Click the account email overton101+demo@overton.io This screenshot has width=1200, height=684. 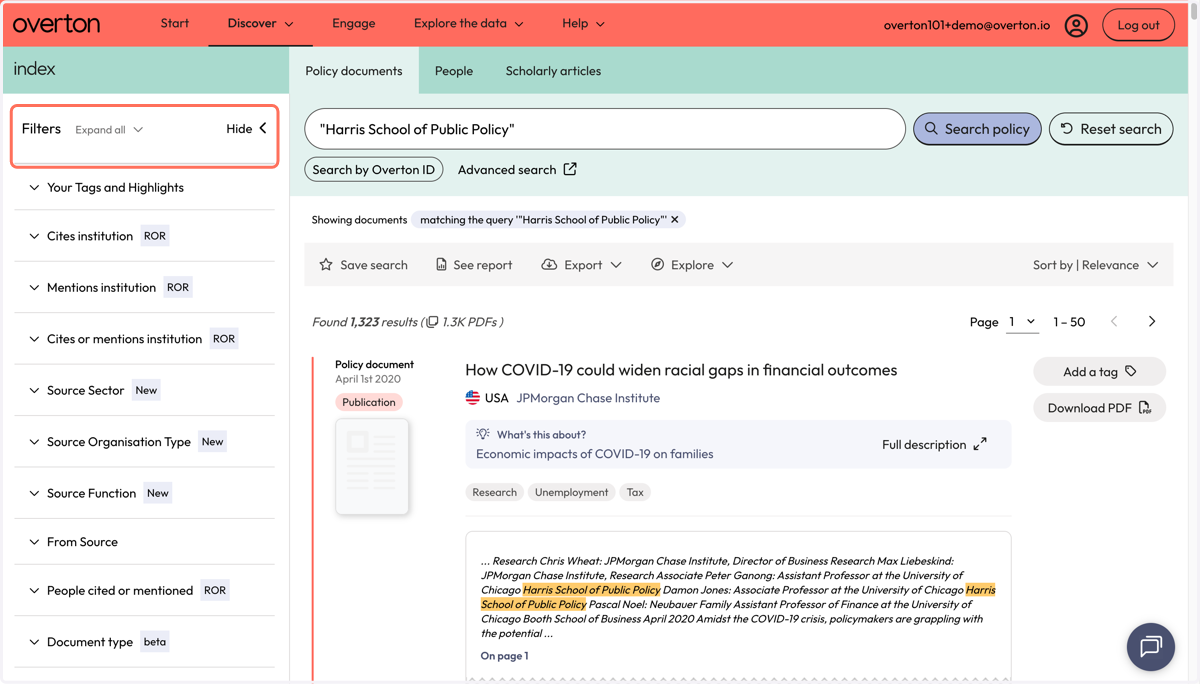[x=967, y=25]
